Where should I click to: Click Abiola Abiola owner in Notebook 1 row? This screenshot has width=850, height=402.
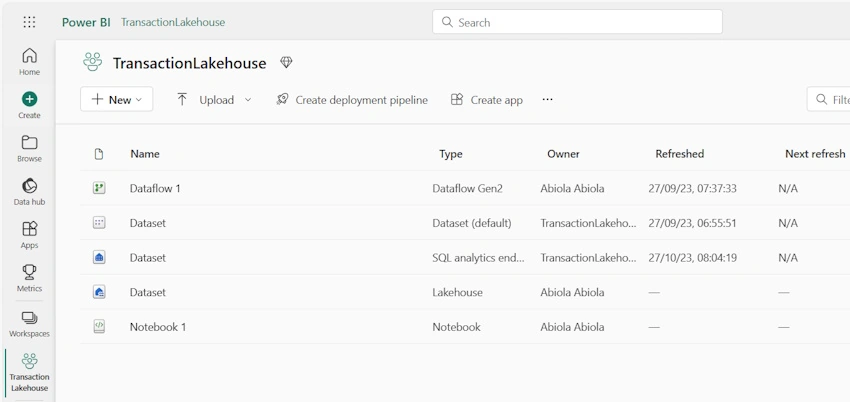572,327
